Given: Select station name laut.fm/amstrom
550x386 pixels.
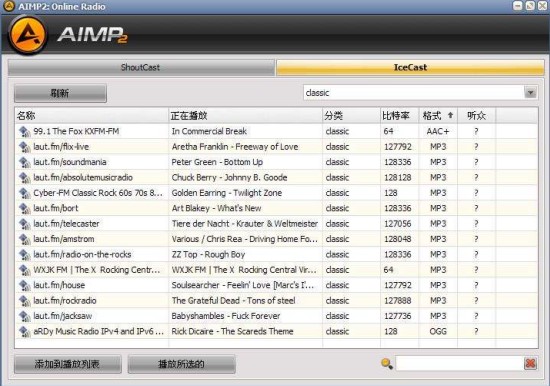Looking at the screenshot, I should pos(63,239).
